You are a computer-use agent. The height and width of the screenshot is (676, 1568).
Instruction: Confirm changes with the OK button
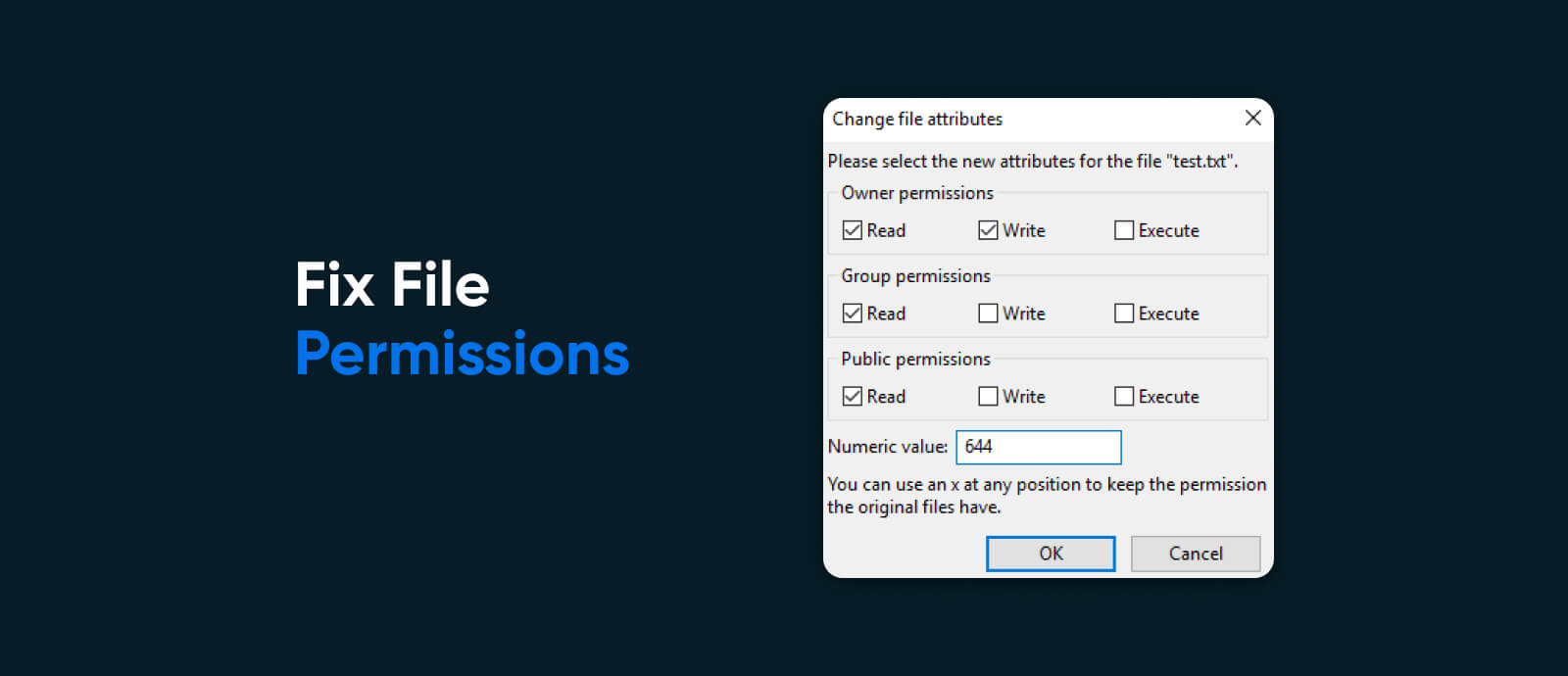tap(1051, 554)
